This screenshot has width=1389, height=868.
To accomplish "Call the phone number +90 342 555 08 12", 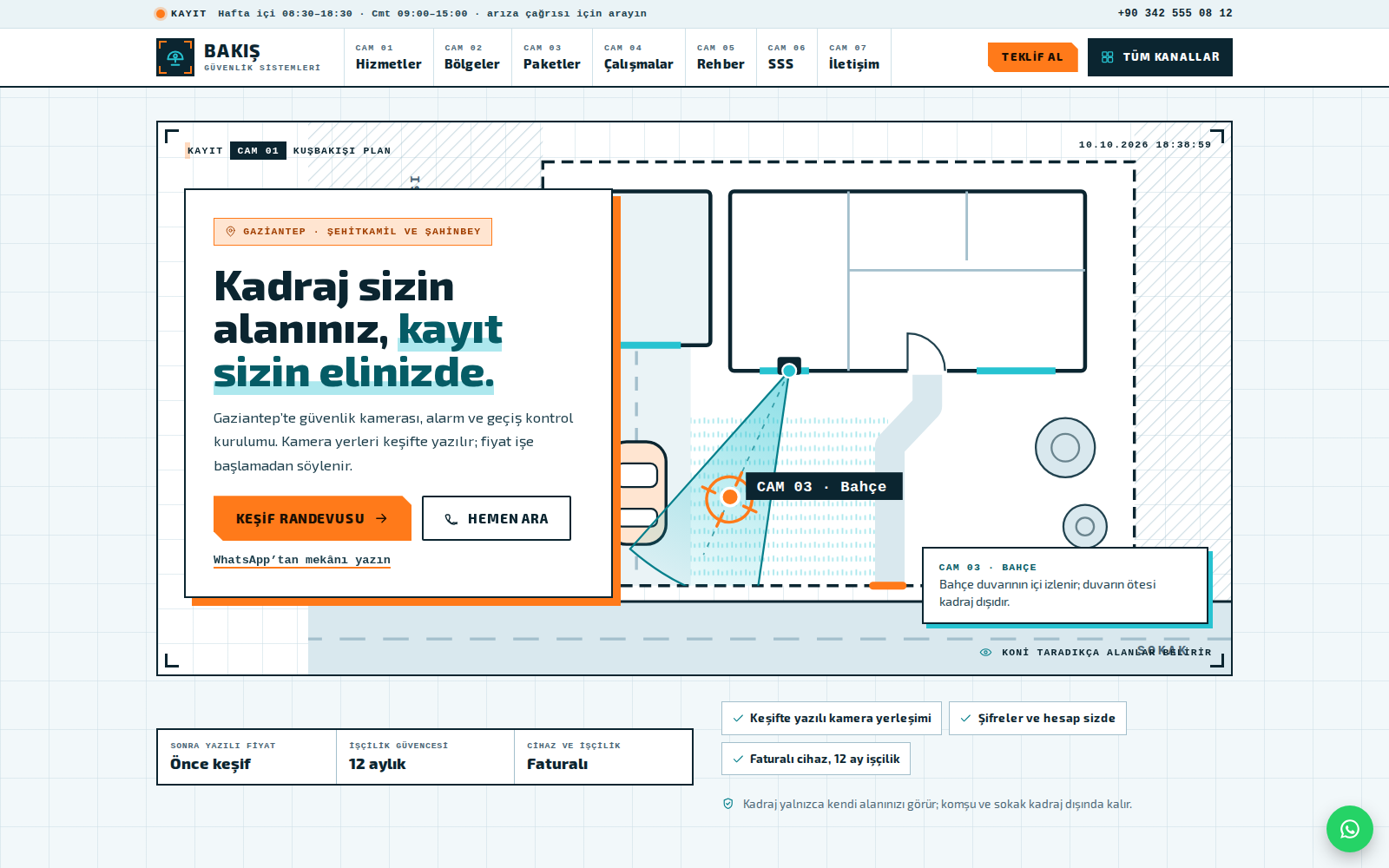I will pyautogui.click(x=1175, y=13).
